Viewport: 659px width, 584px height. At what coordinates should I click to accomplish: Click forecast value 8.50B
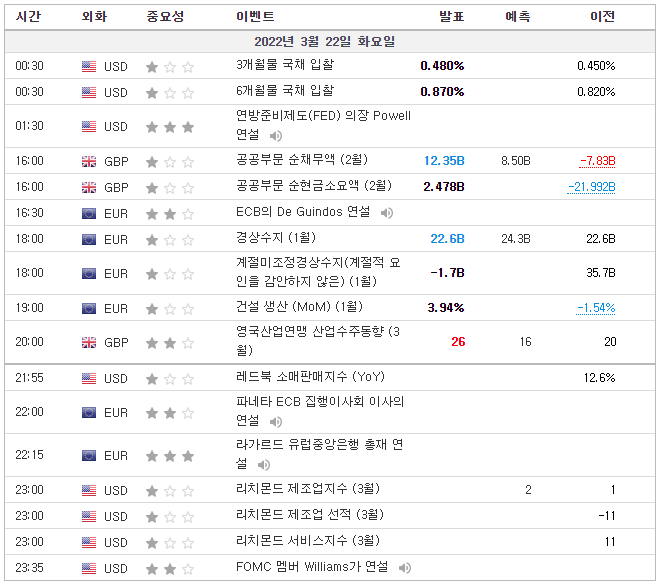[516, 161]
